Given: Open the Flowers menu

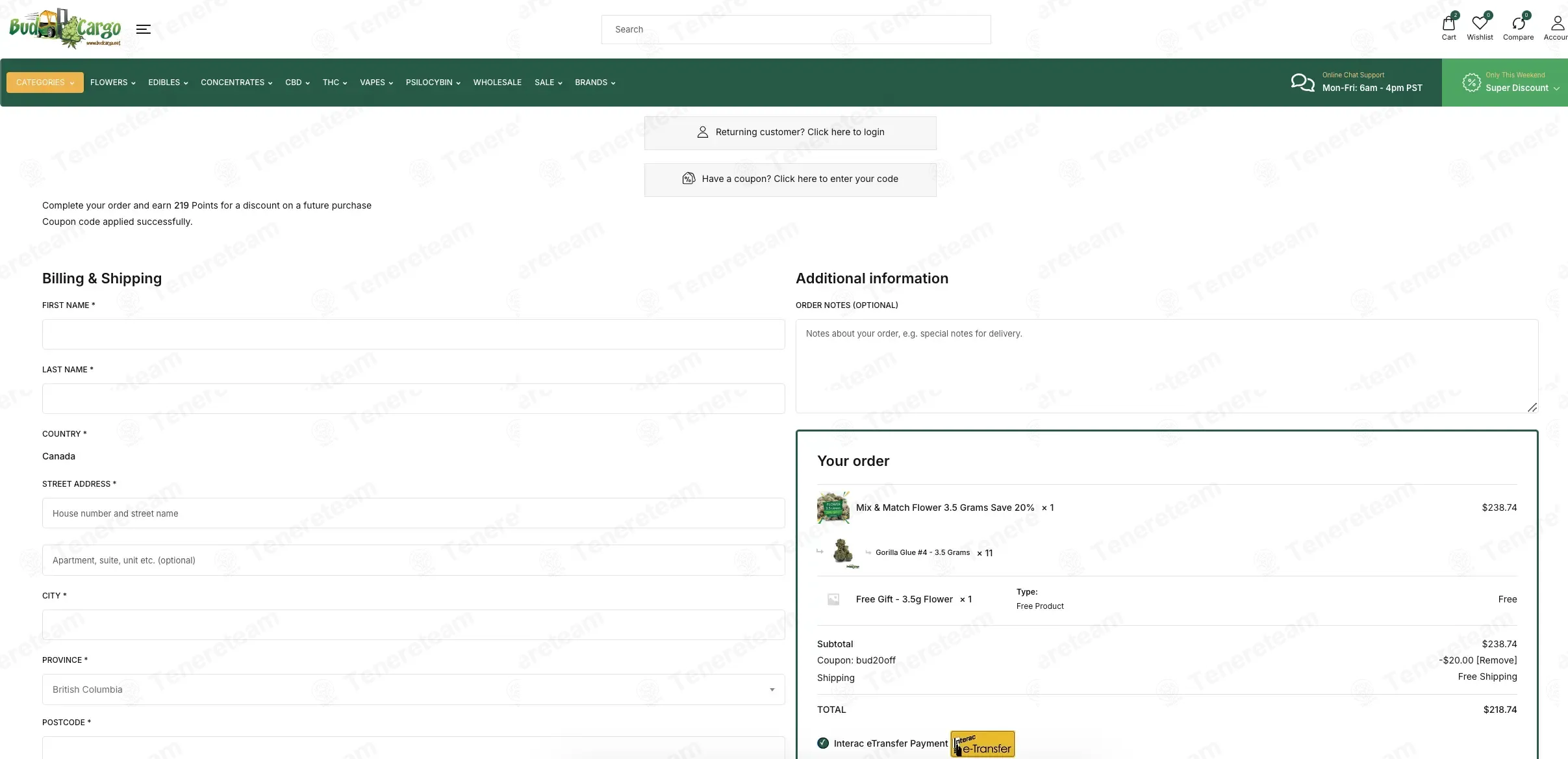Looking at the screenshot, I should click(x=112, y=83).
